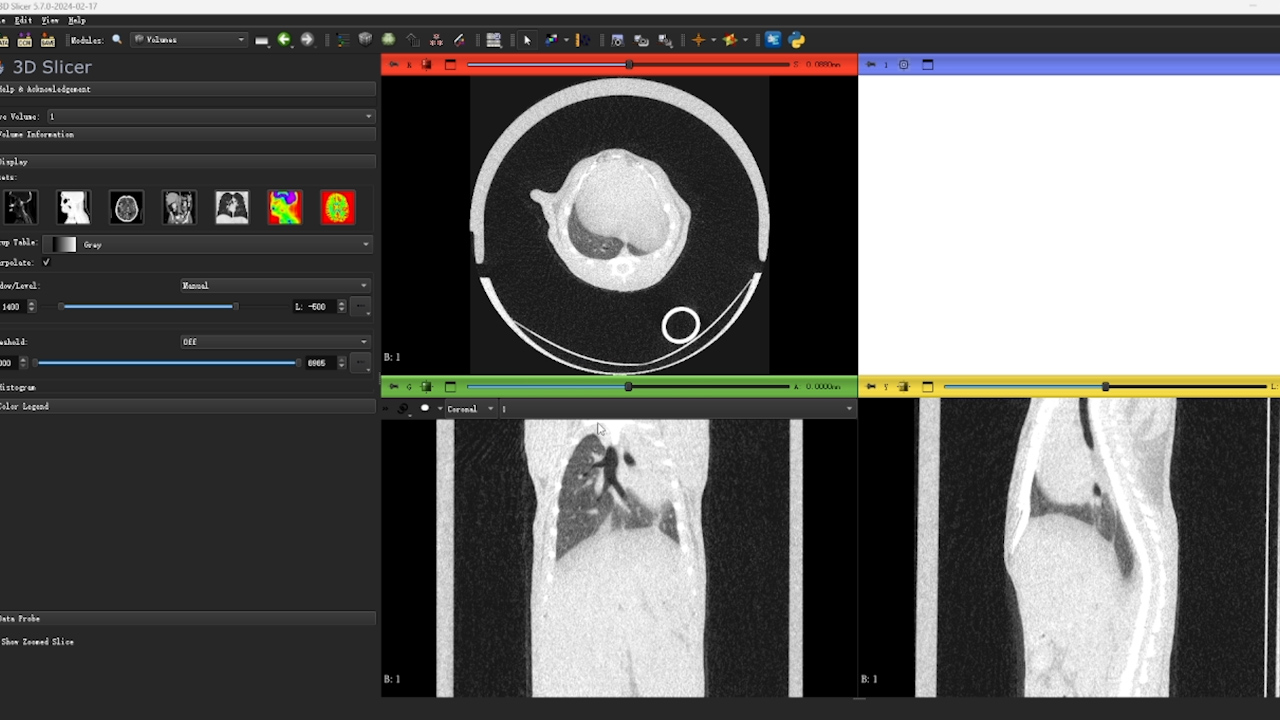This screenshot has width=1280, height=720.
Task: Toggle slice link icon in the yellow view
Action: point(904,387)
